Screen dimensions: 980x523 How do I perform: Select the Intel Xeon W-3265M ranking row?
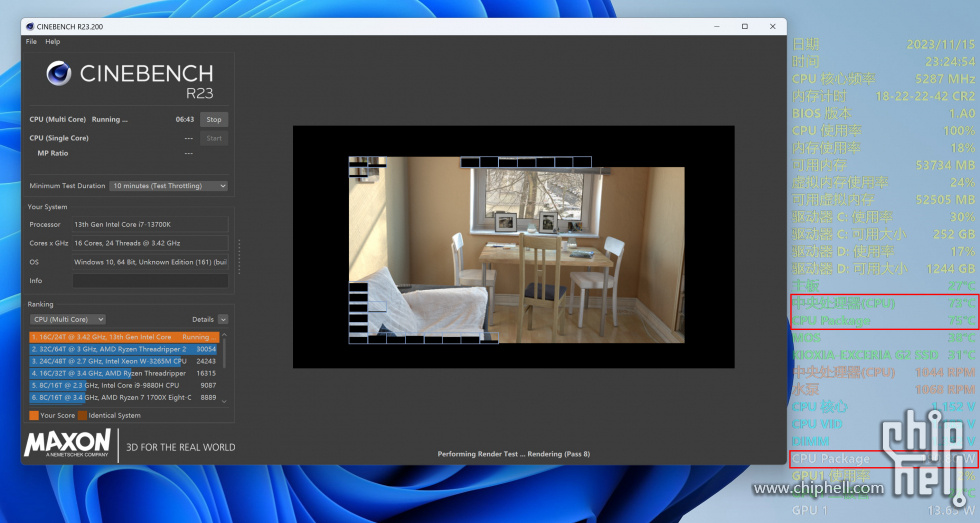[x=124, y=361]
